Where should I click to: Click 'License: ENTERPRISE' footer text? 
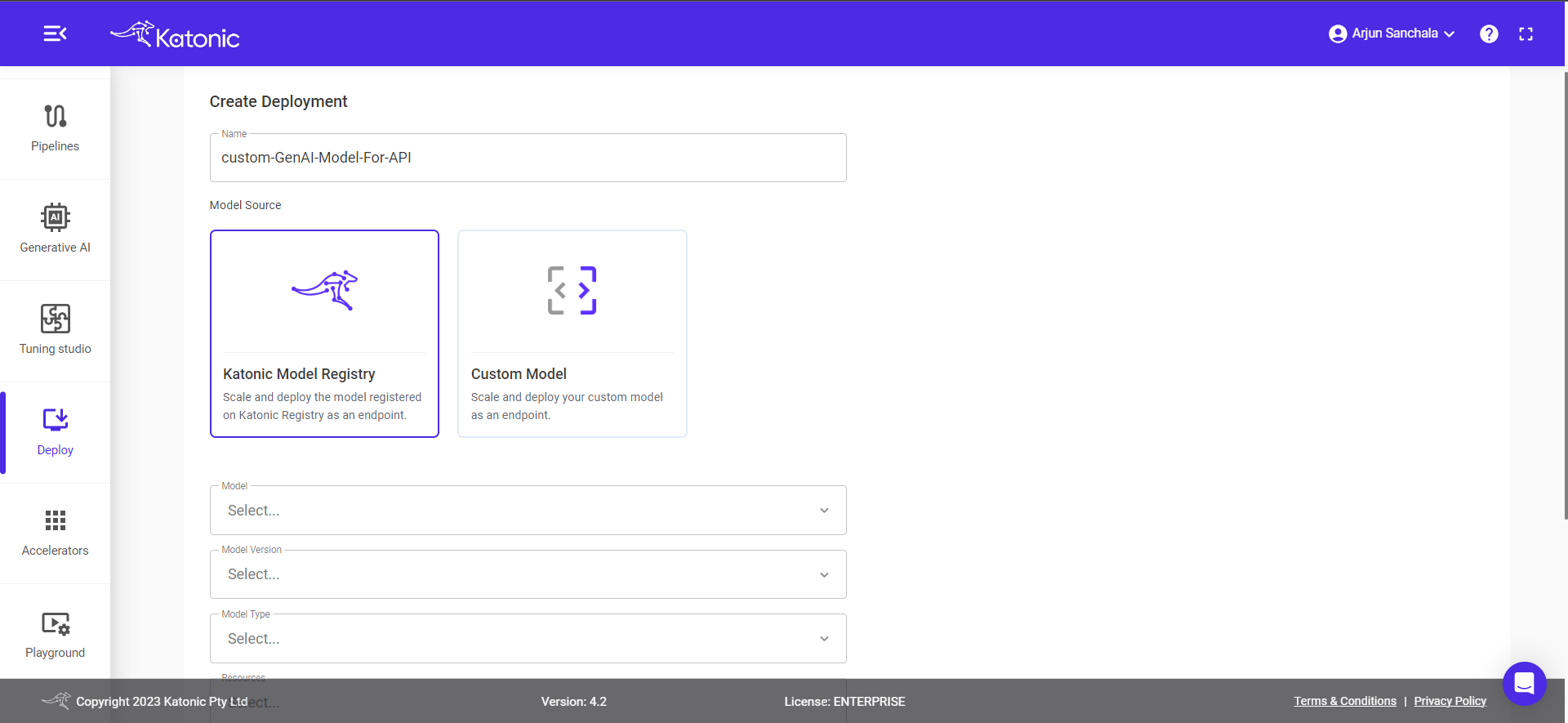pos(844,702)
